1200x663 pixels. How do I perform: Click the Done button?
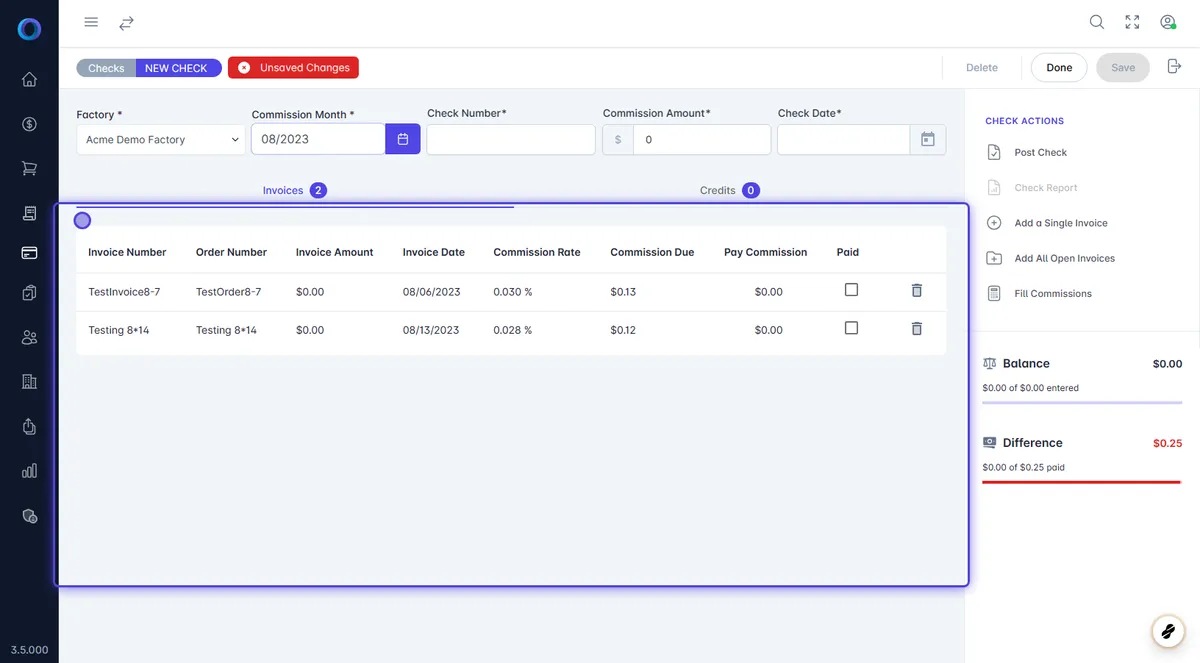[1059, 68]
